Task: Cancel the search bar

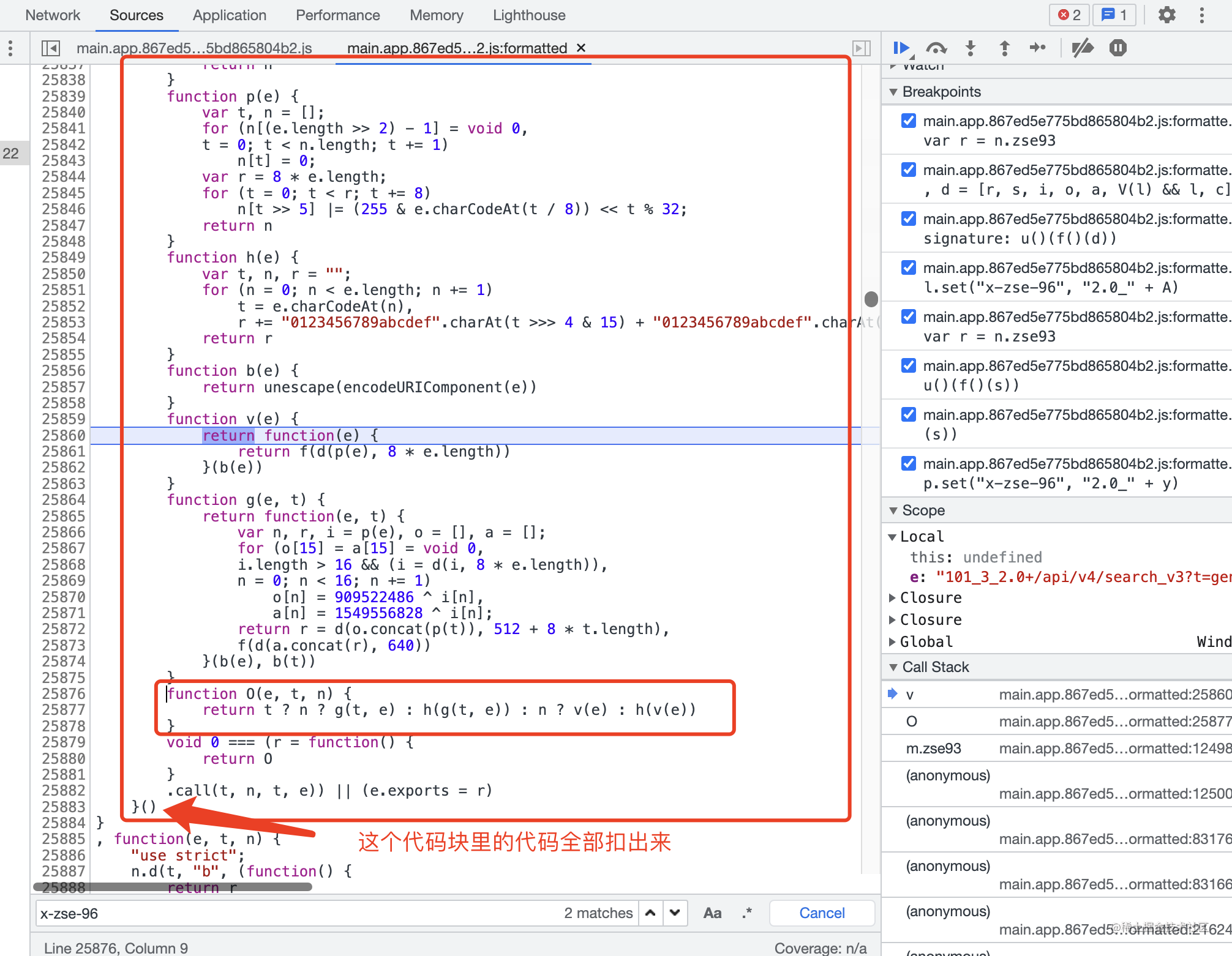Action: 822,913
